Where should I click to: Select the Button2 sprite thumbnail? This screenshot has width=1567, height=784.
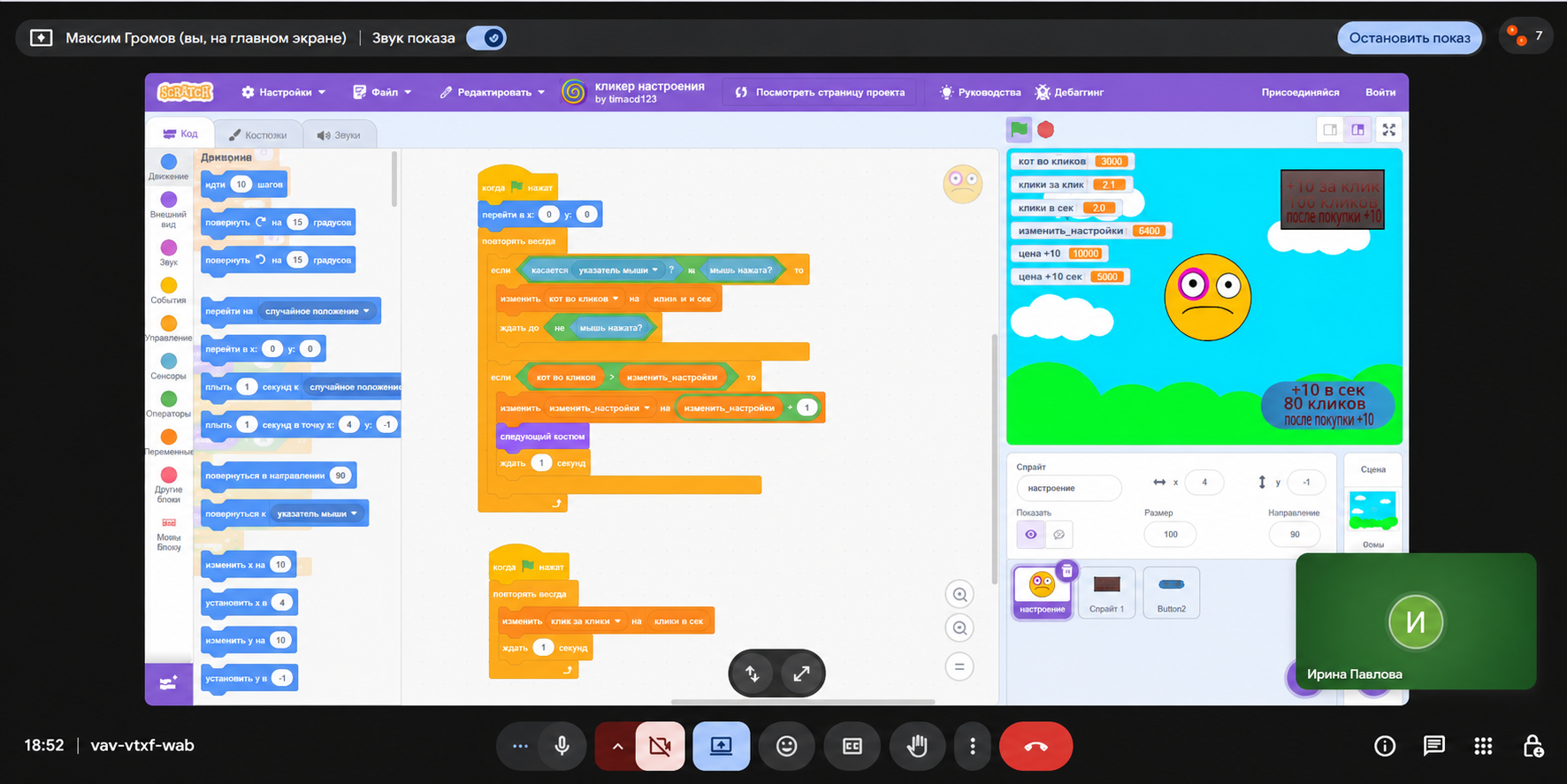coord(1172,592)
